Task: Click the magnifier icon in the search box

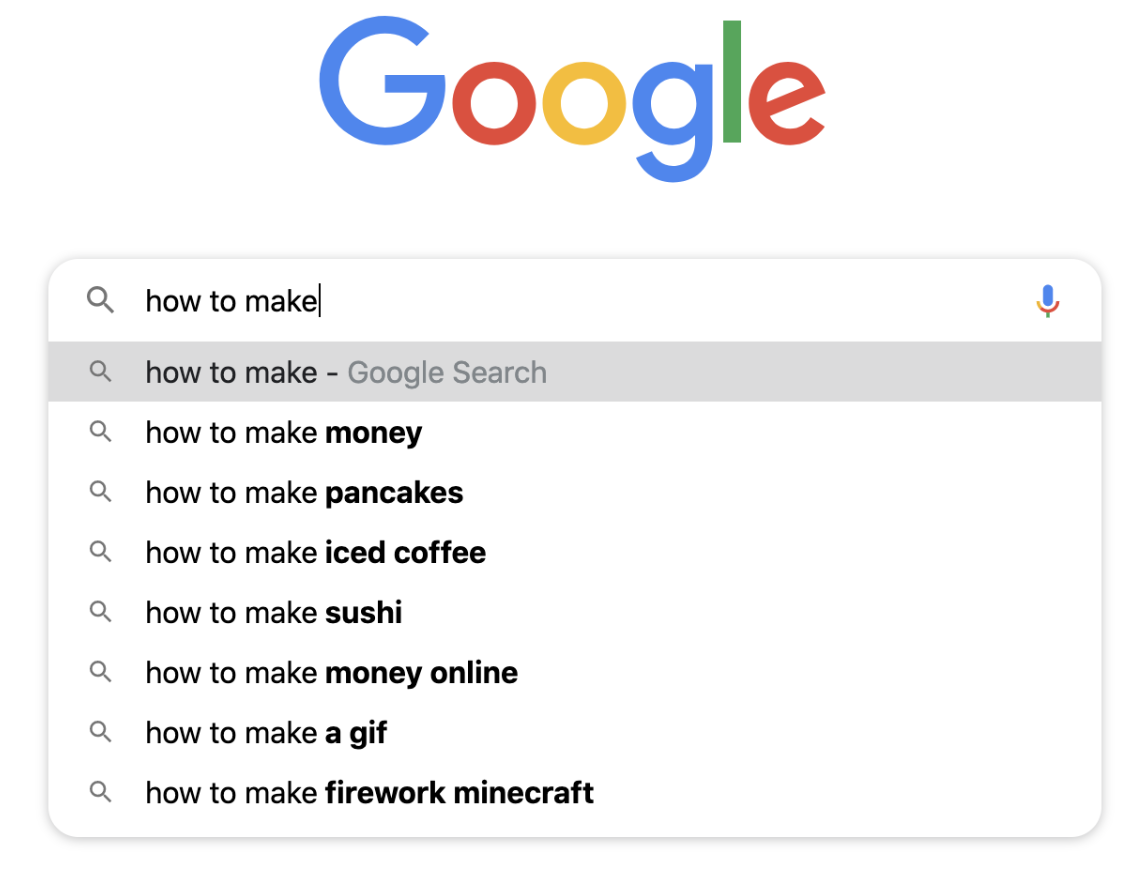Action: click(100, 300)
